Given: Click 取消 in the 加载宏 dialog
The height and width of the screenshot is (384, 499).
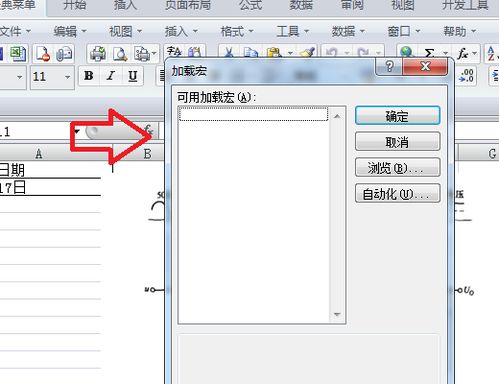Looking at the screenshot, I should [x=397, y=142].
